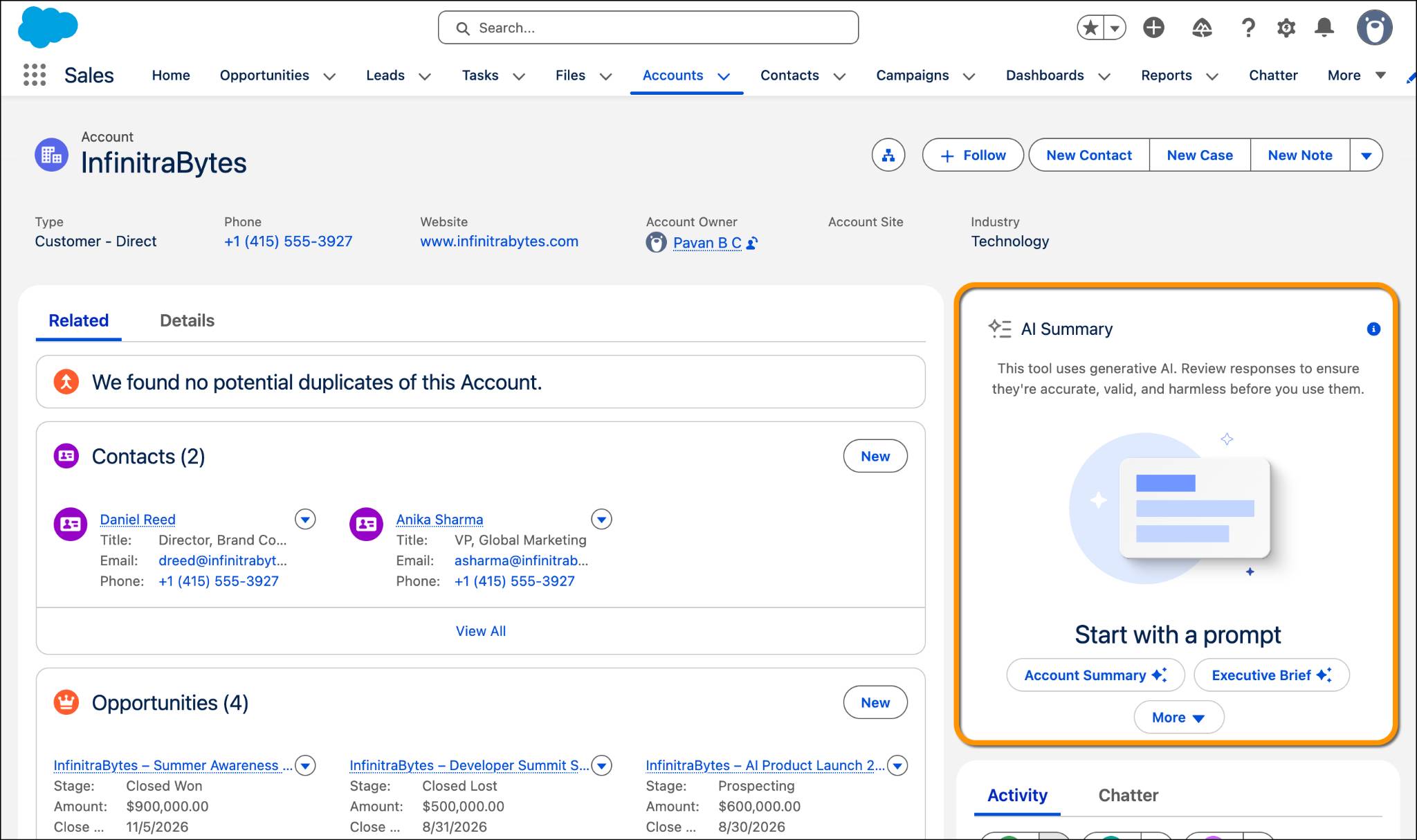Click the user profile avatar

click(x=1374, y=28)
